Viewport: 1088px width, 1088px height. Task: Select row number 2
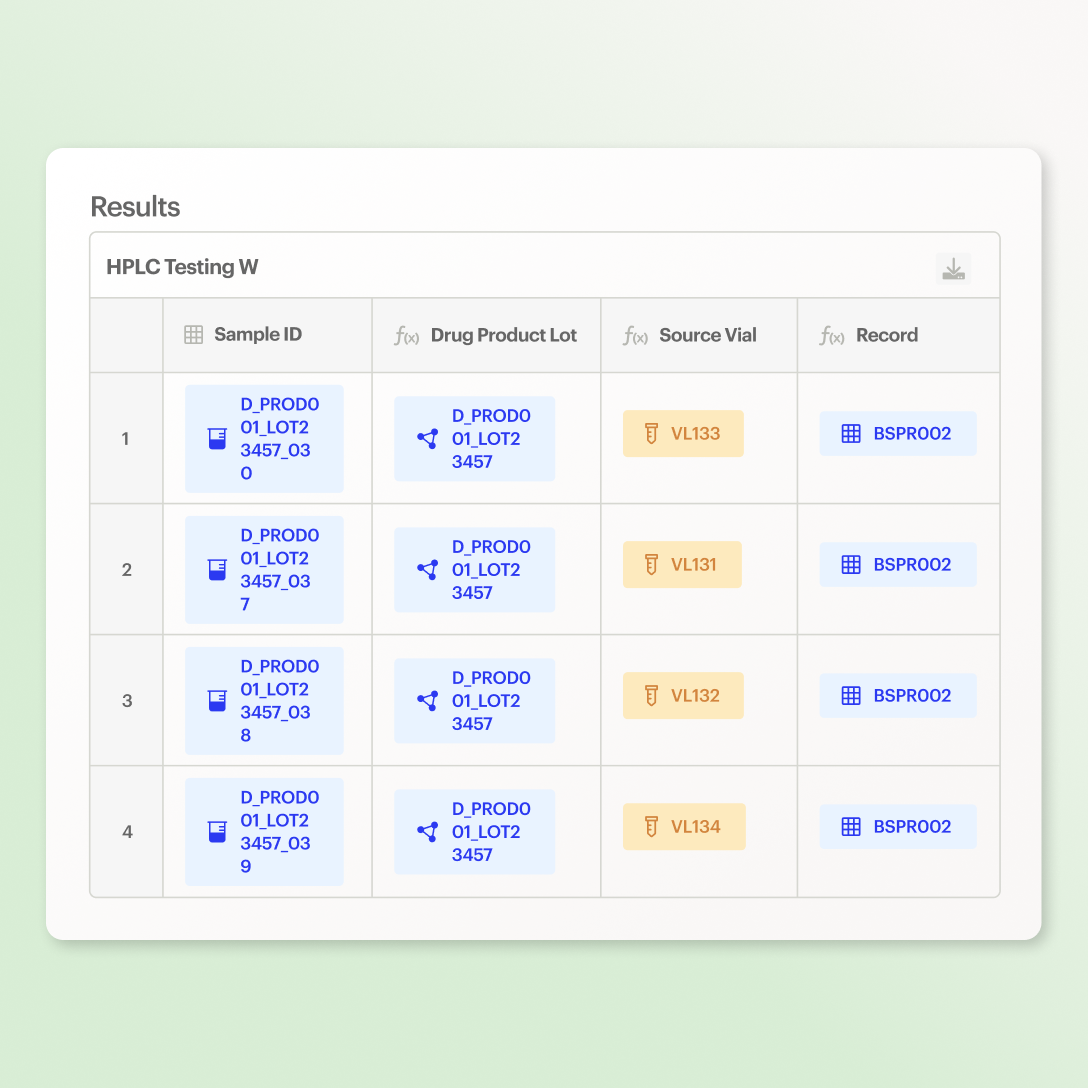click(x=126, y=569)
